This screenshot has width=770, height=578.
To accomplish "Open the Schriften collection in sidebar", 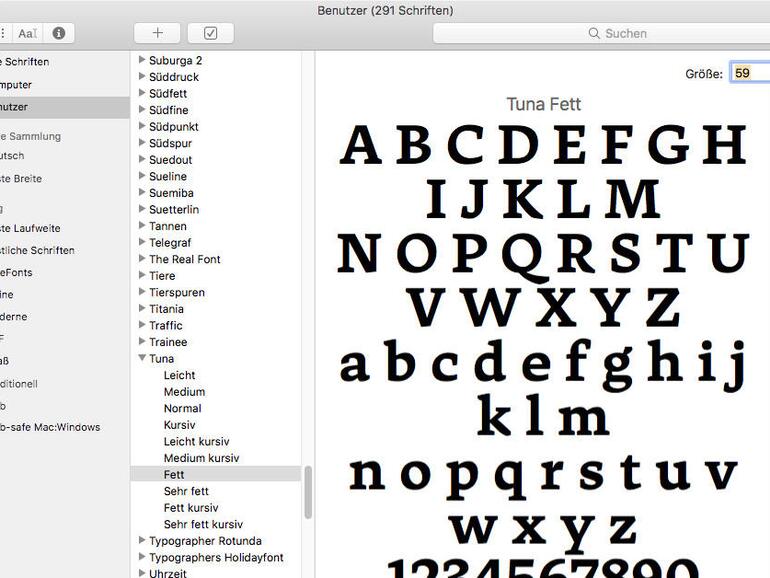I will pos(25,62).
